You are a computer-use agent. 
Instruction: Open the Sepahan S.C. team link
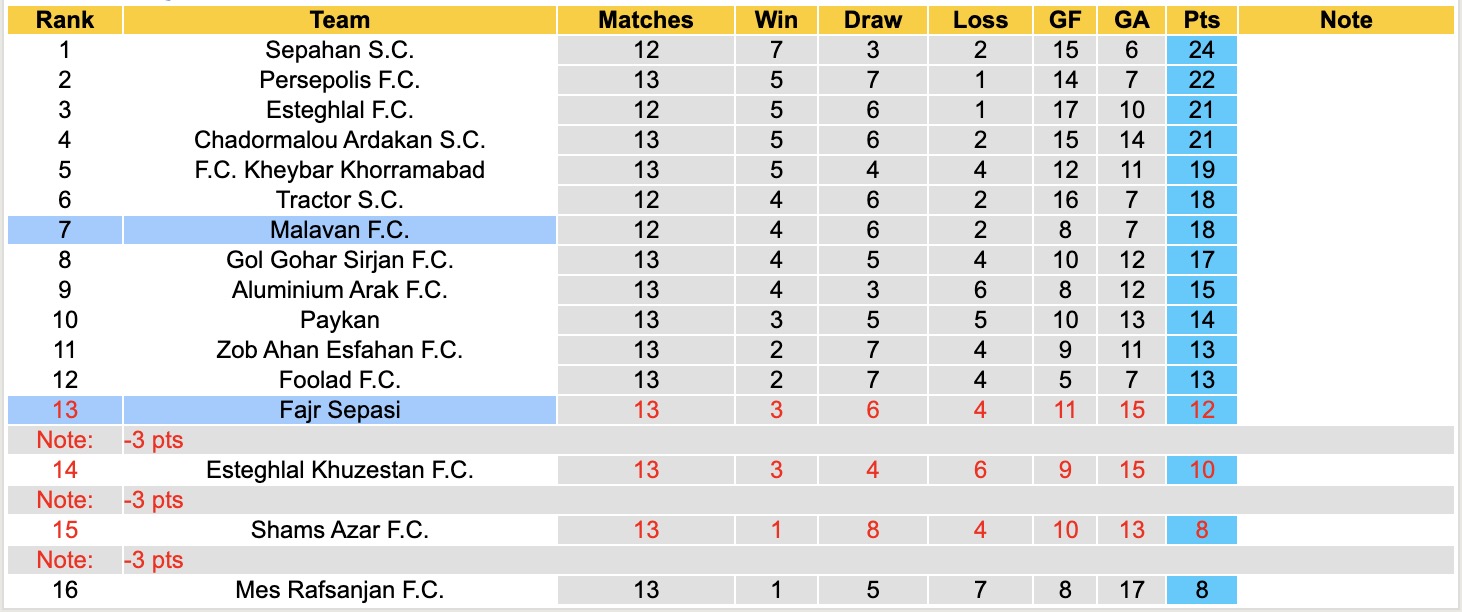(x=339, y=50)
